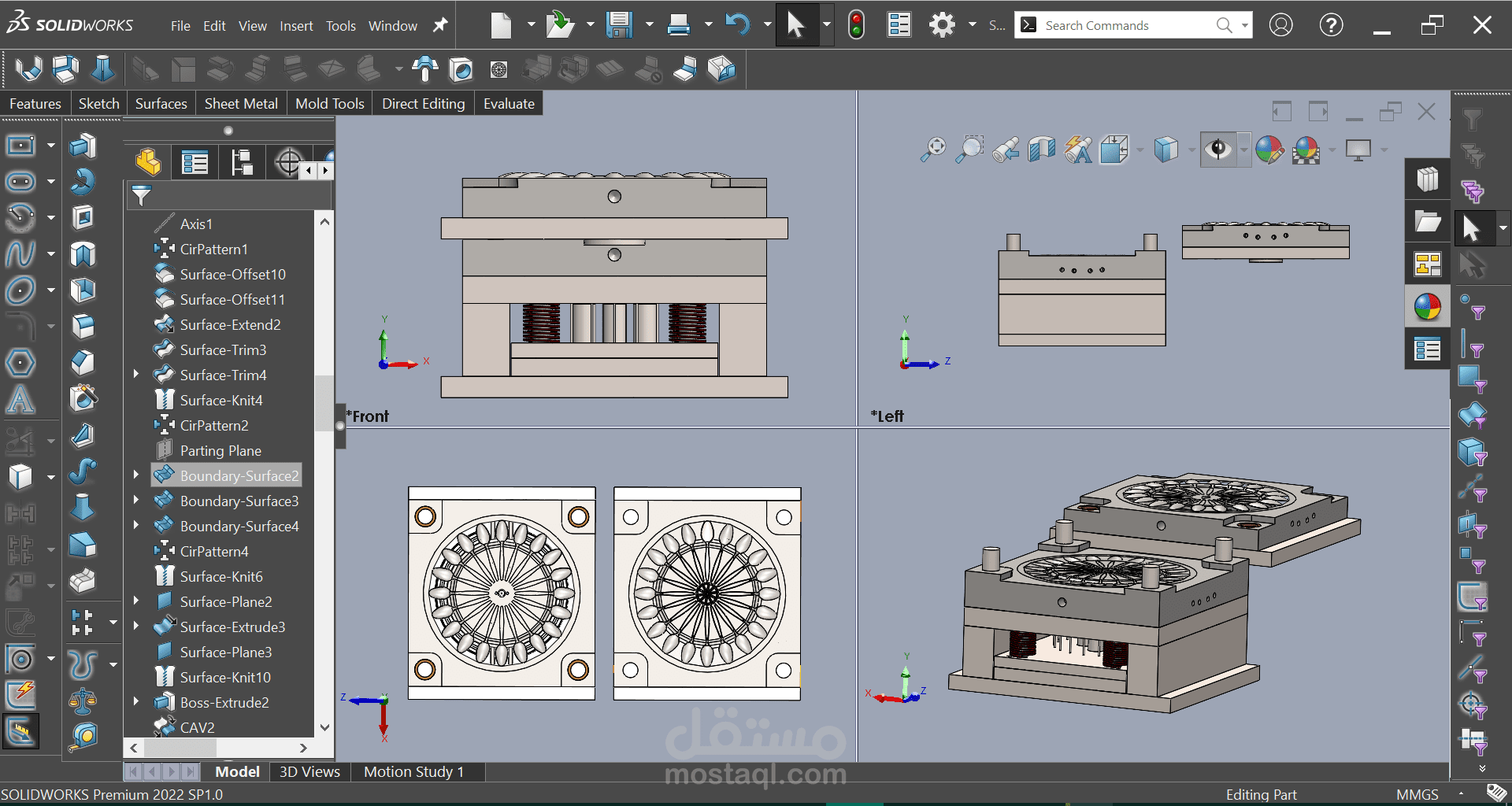
Task: Open the Save icon dropdown arrow
Action: (x=650, y=25)
